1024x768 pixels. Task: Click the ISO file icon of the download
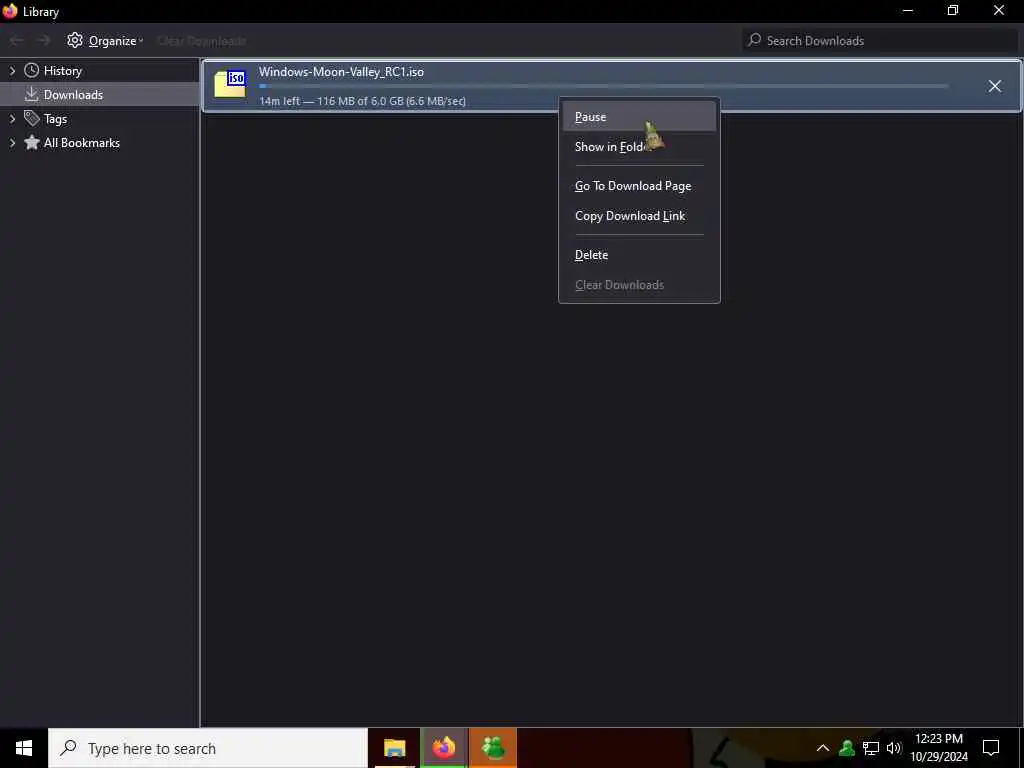point(231,85)
